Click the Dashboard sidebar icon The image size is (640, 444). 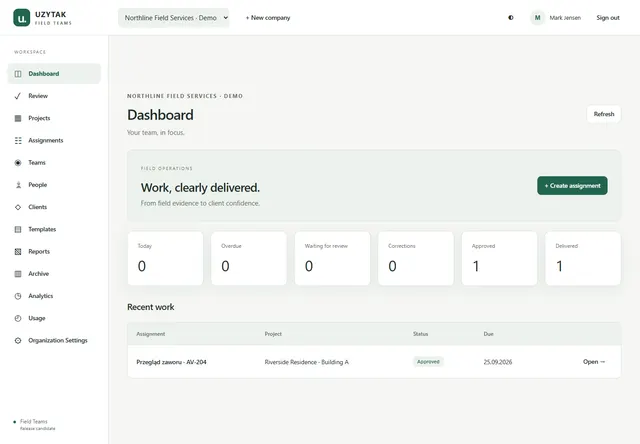click(x=18, y=74)
